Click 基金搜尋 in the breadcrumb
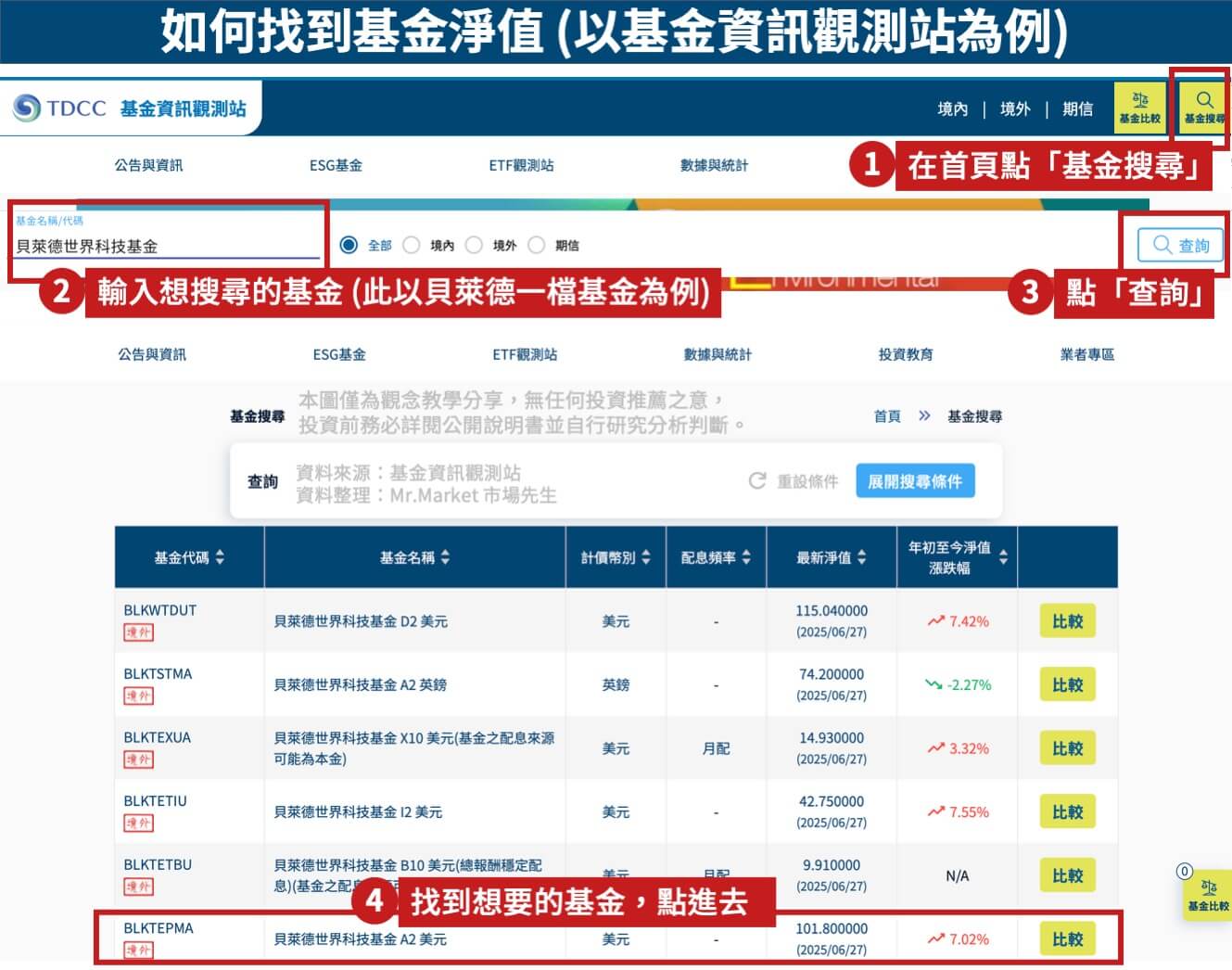 tap(974, 415)
